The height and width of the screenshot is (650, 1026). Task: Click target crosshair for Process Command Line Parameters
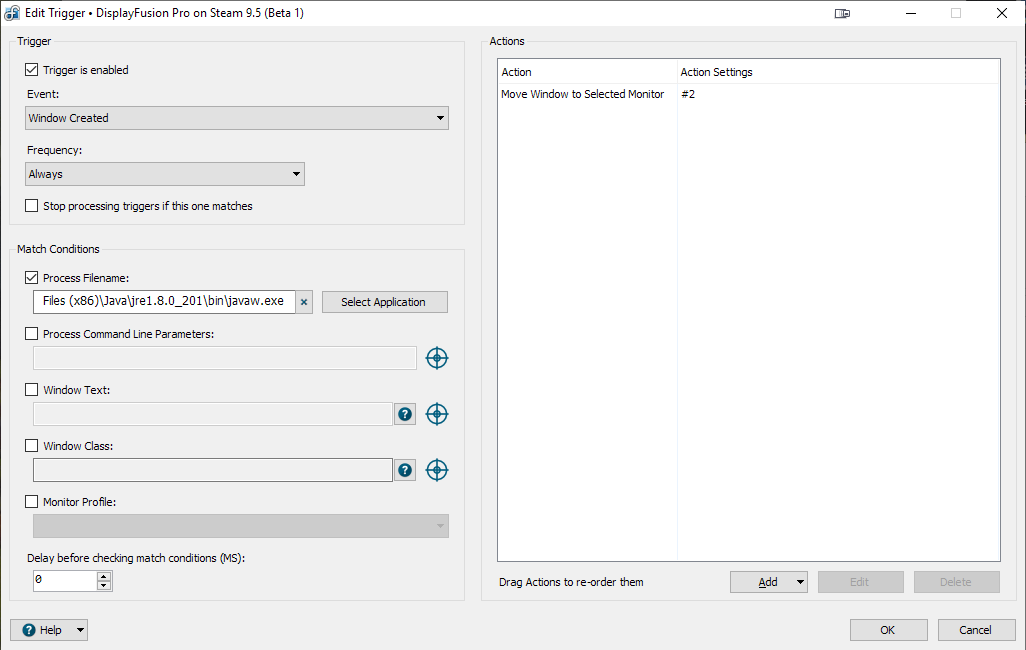tap(437, 358)
